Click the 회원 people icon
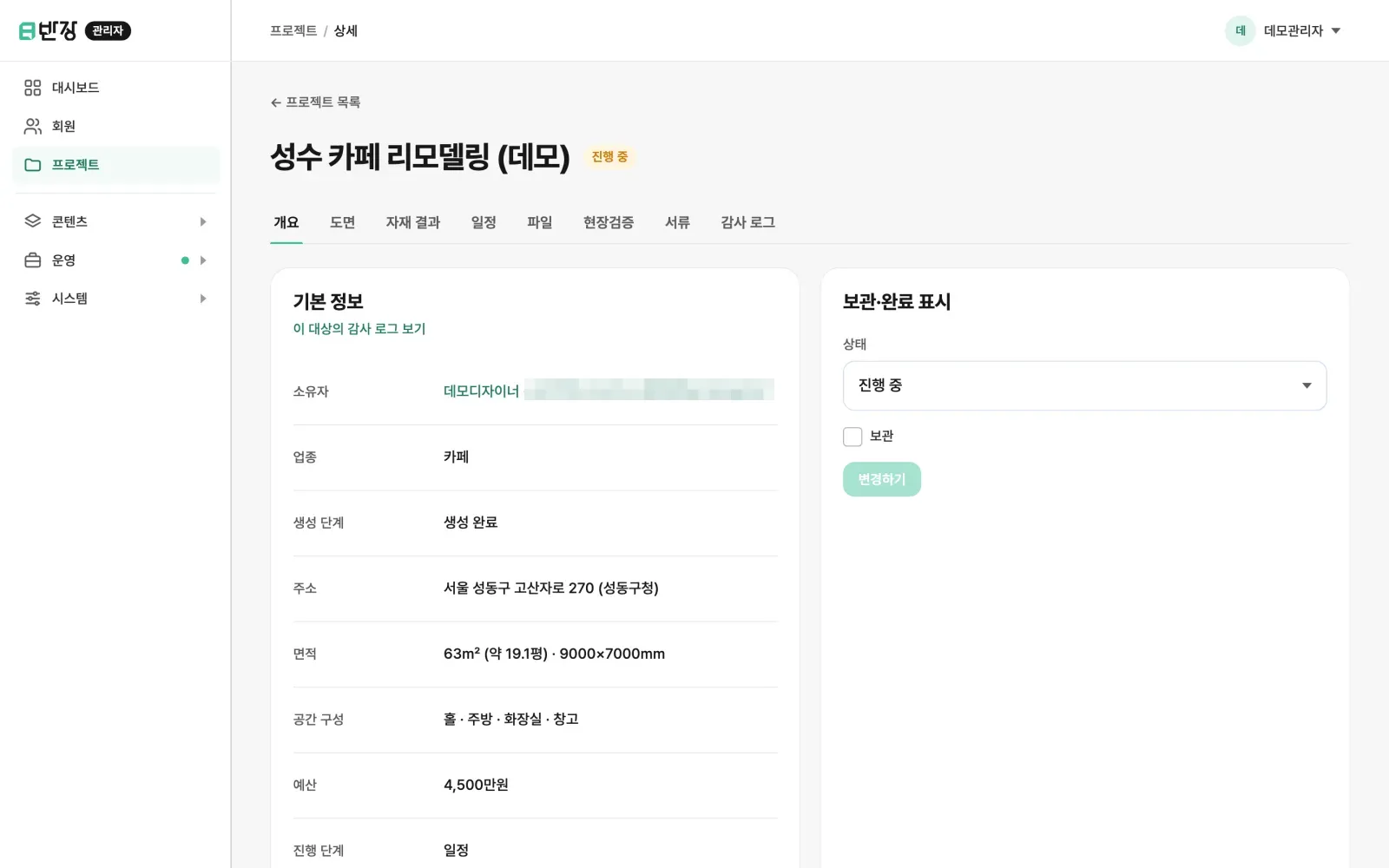This screenshot has width=1389, height=868. (x=33, y=126)
